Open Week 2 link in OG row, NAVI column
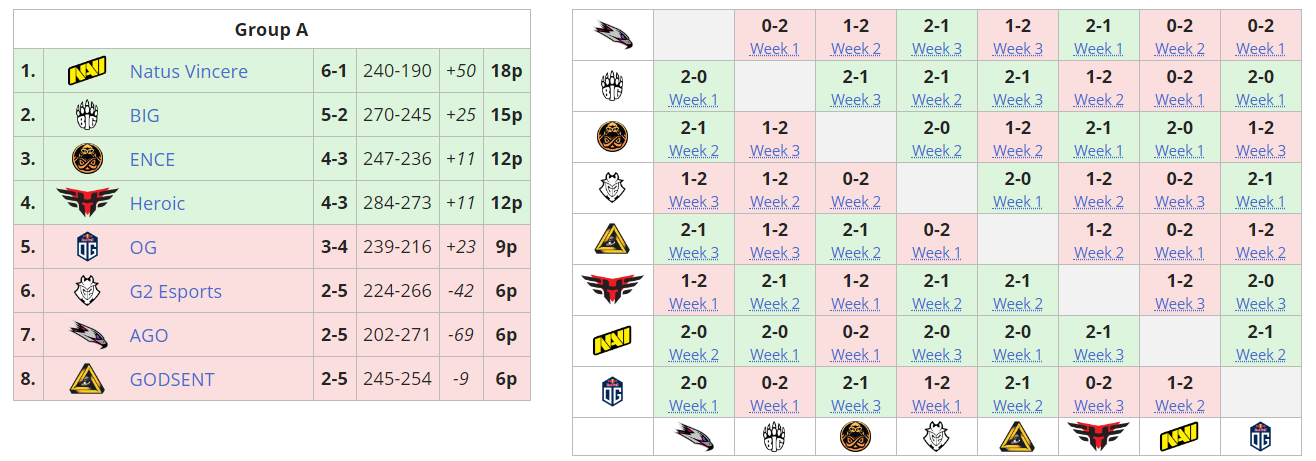 pos(1180,406)
